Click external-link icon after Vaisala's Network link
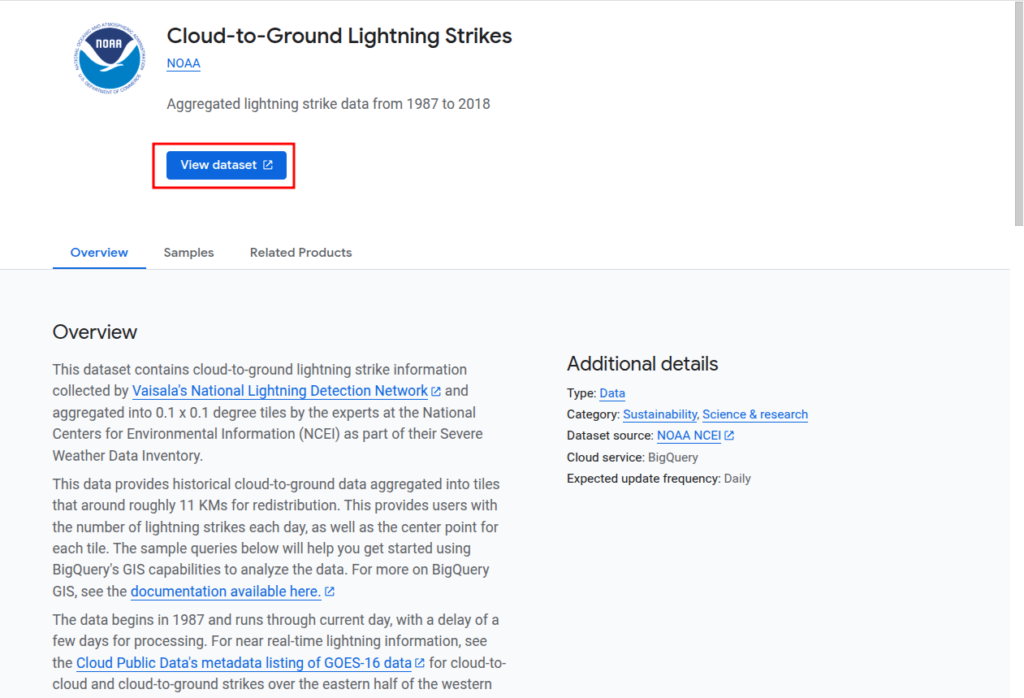Screen dimensions: 1024x698 point(436,392)
